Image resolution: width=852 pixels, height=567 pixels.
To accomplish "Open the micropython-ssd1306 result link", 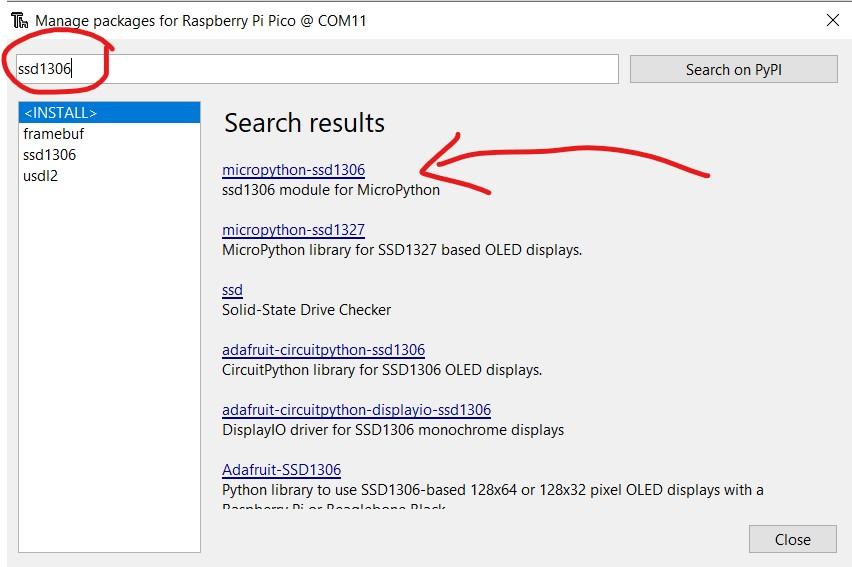I will pos(293,170).
